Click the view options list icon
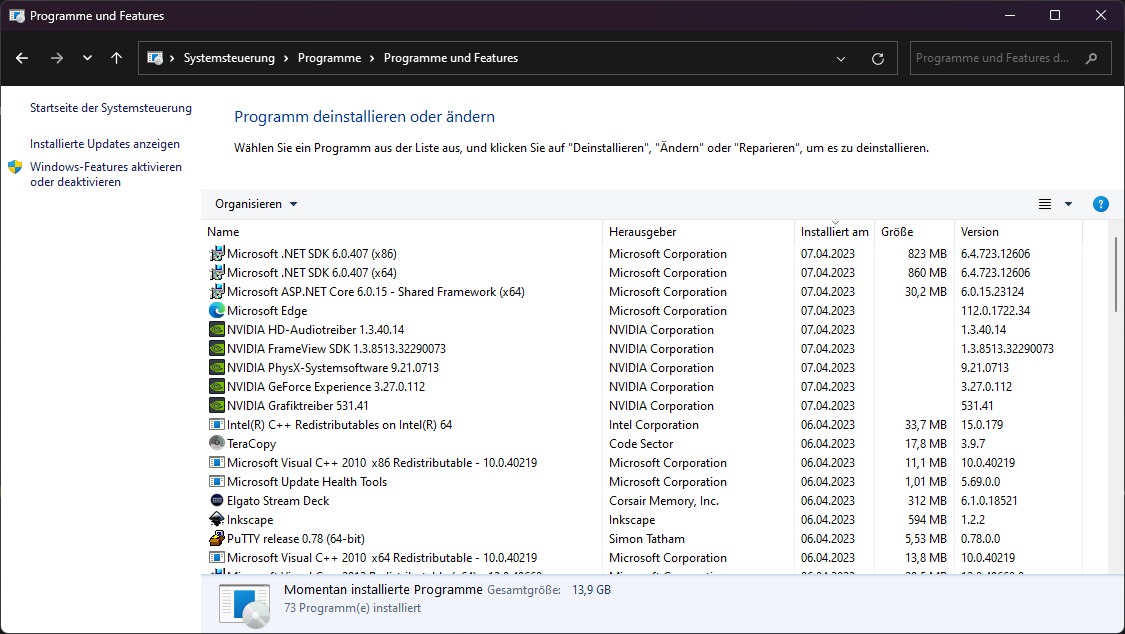 pos(1045,204)
